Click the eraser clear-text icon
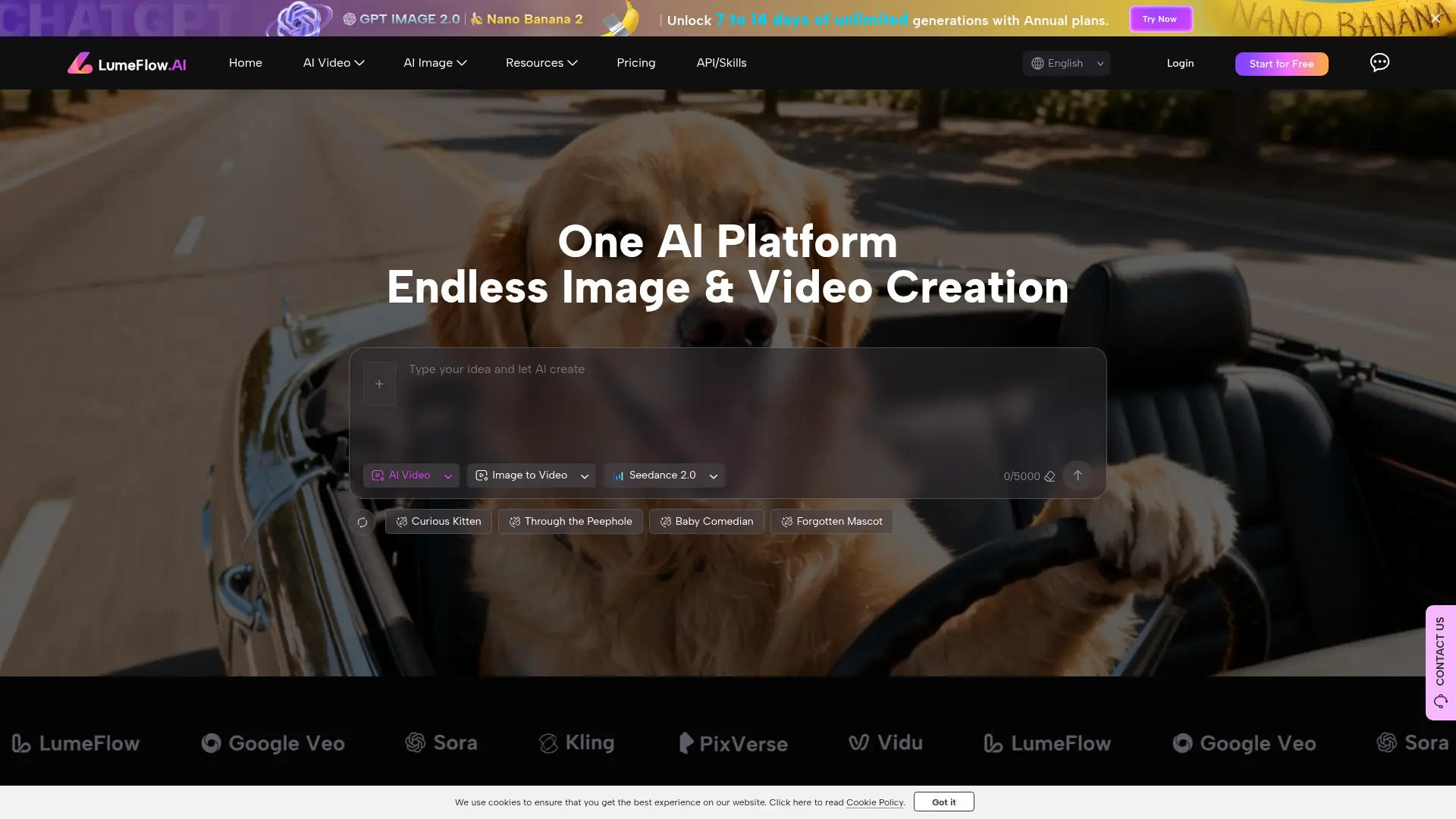Image resolution: width=1456 pixels, height=819 pixels. pyautogui.click(x=1050, y=476)
